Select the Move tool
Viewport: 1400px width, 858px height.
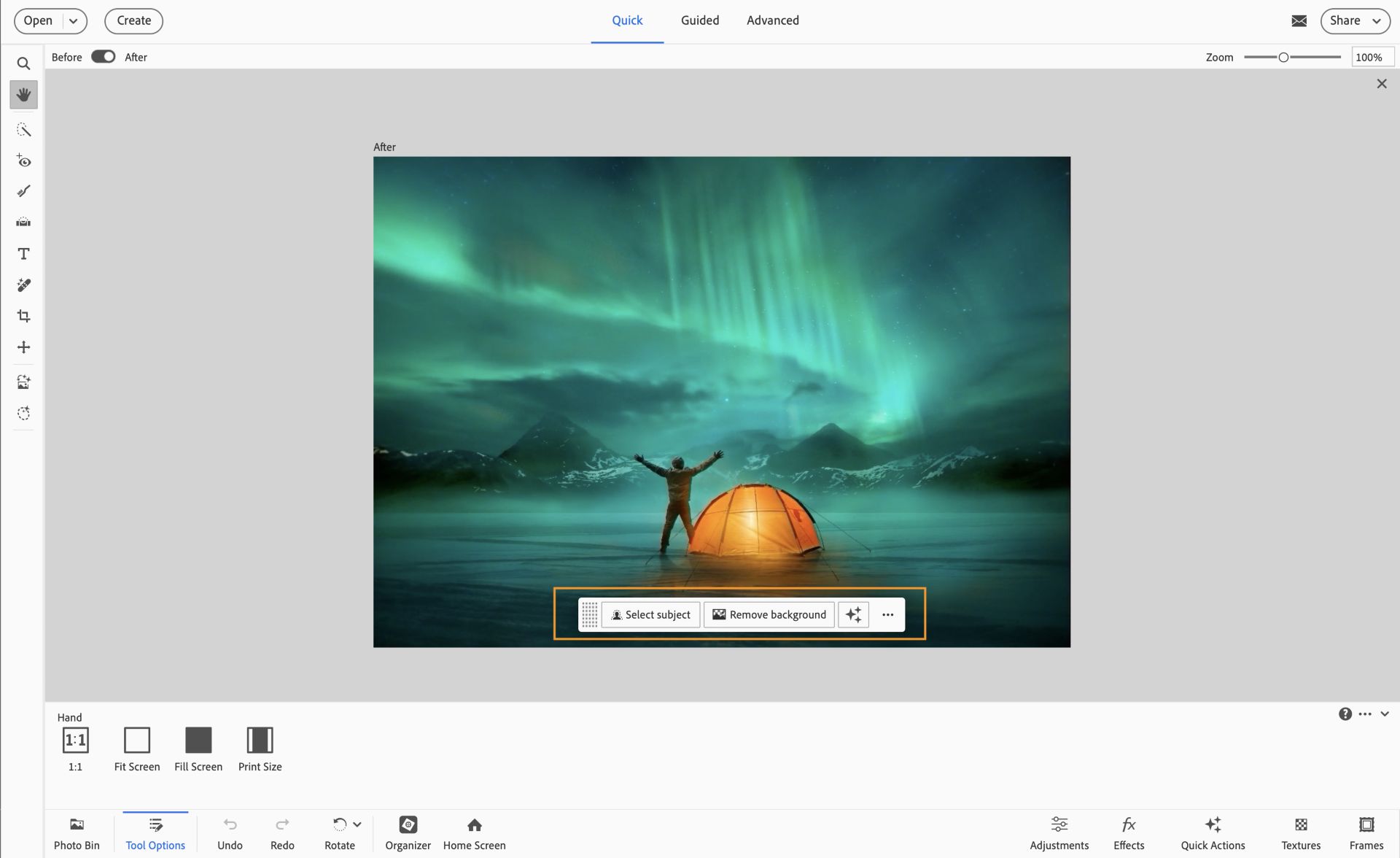click(23, 347)
